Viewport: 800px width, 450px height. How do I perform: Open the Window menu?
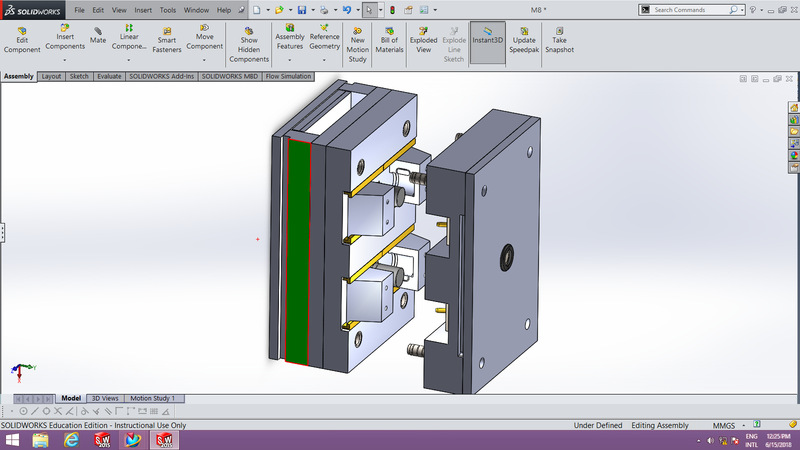(x=196, y=10)
